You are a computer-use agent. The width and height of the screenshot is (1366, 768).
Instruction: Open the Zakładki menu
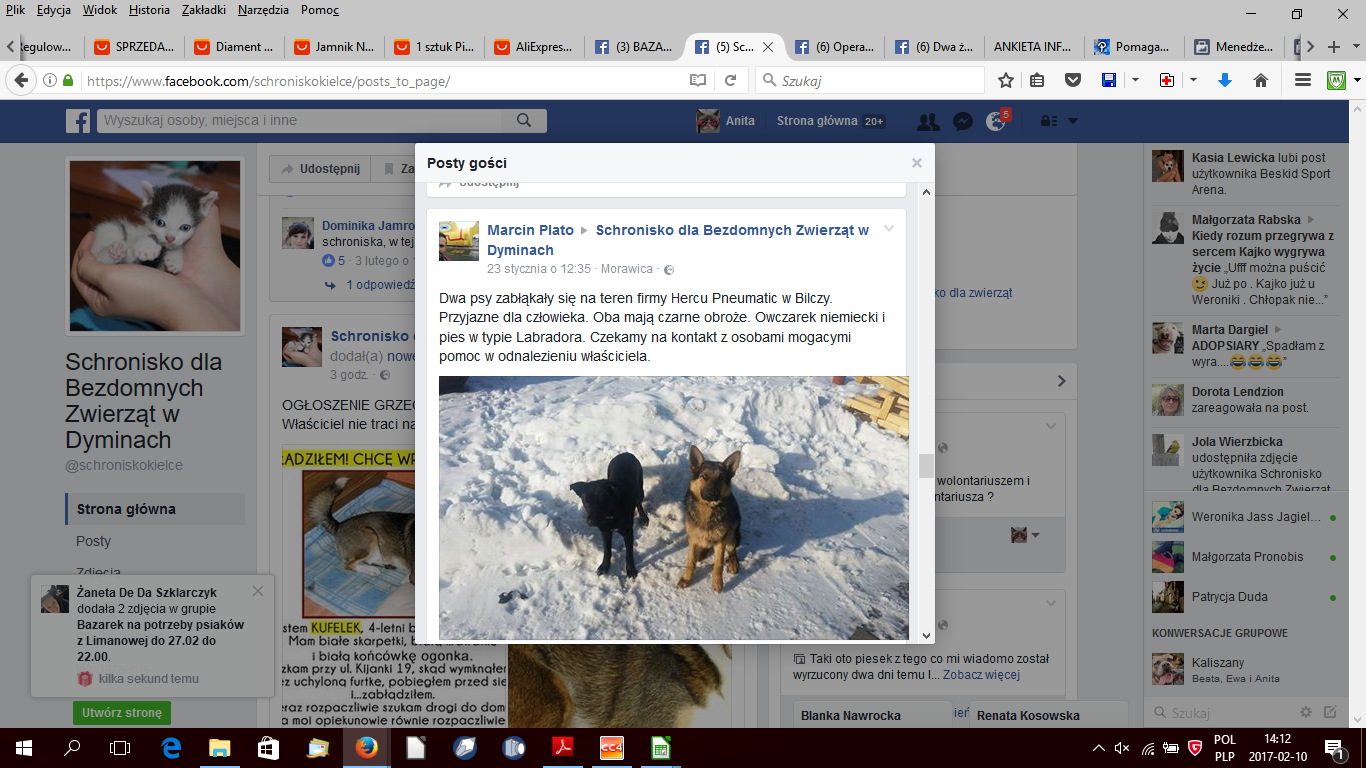coord(205,10)
